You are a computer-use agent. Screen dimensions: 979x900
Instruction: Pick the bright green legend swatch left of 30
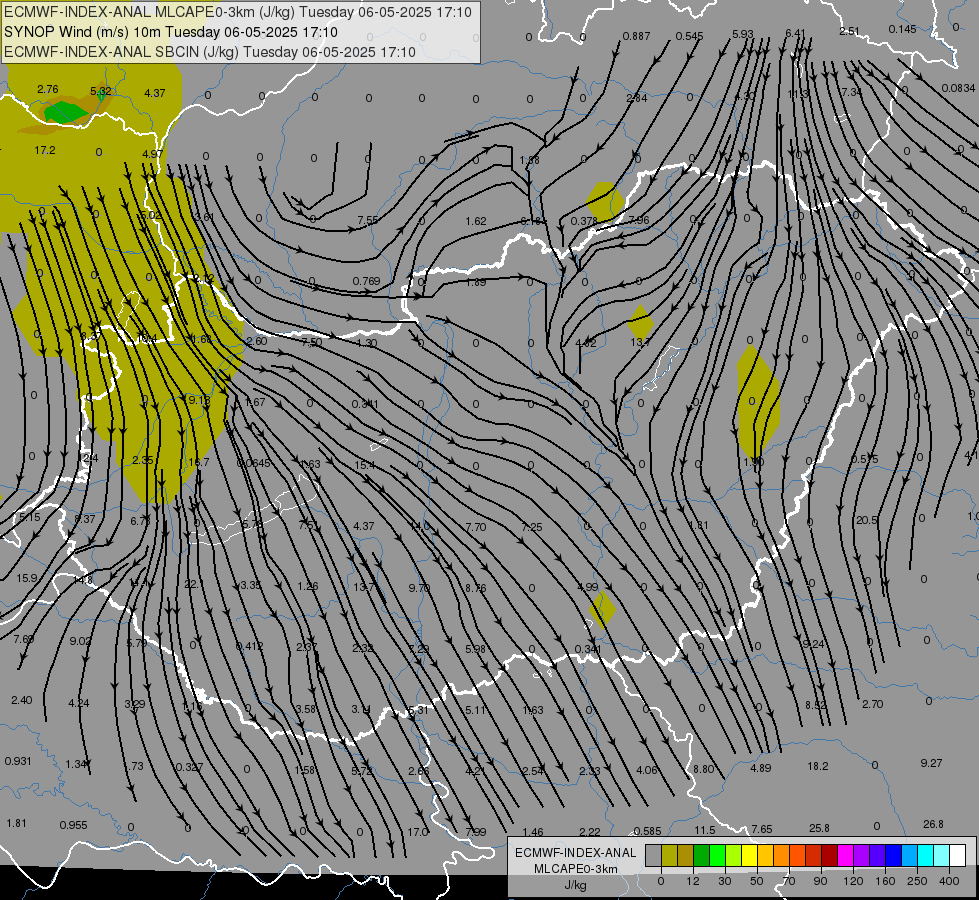717,856
